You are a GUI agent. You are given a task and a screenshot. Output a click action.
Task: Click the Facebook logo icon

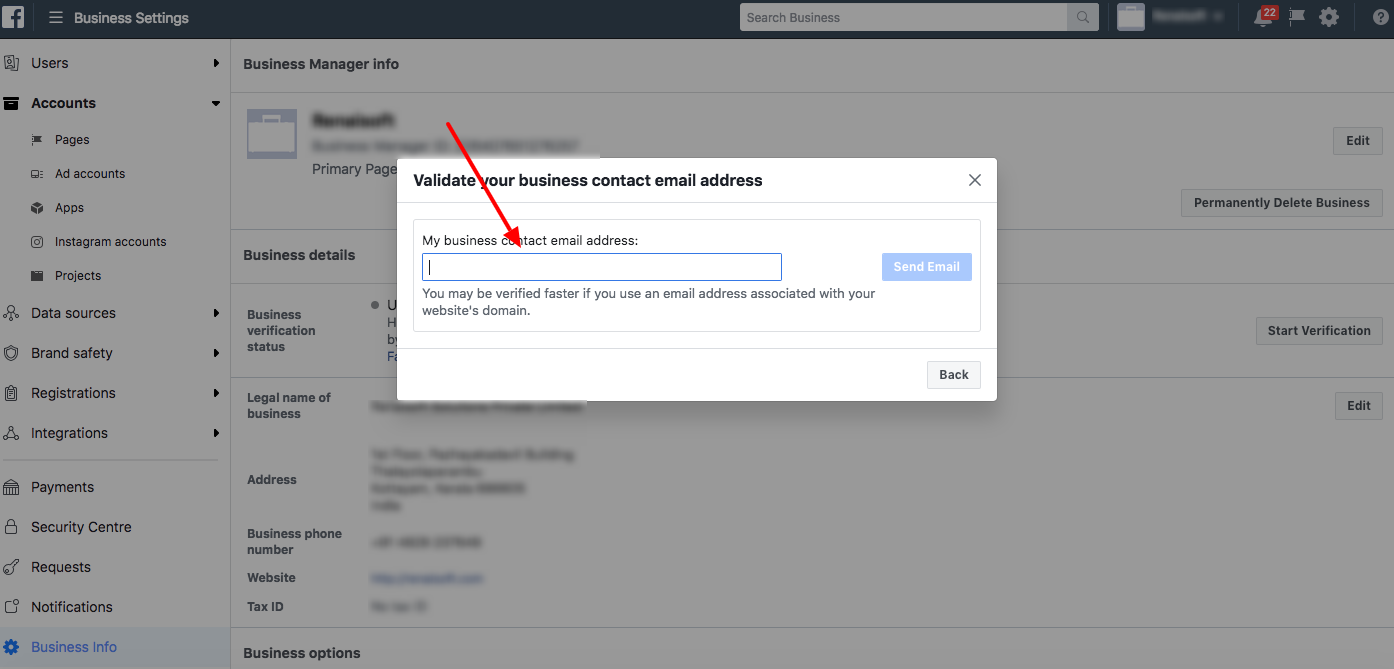tap(14, 17)
